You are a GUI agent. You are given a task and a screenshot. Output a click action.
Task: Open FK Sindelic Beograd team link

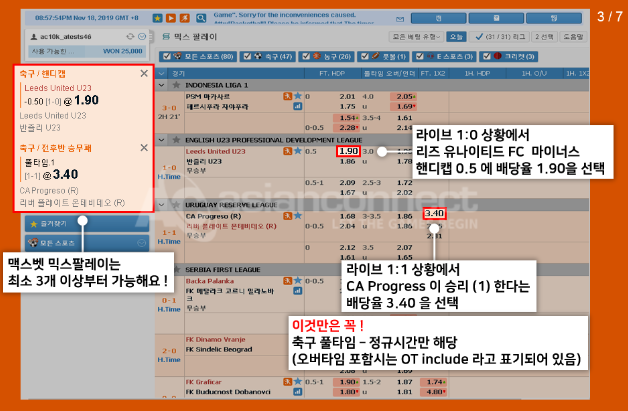click(x=219, y=349)
